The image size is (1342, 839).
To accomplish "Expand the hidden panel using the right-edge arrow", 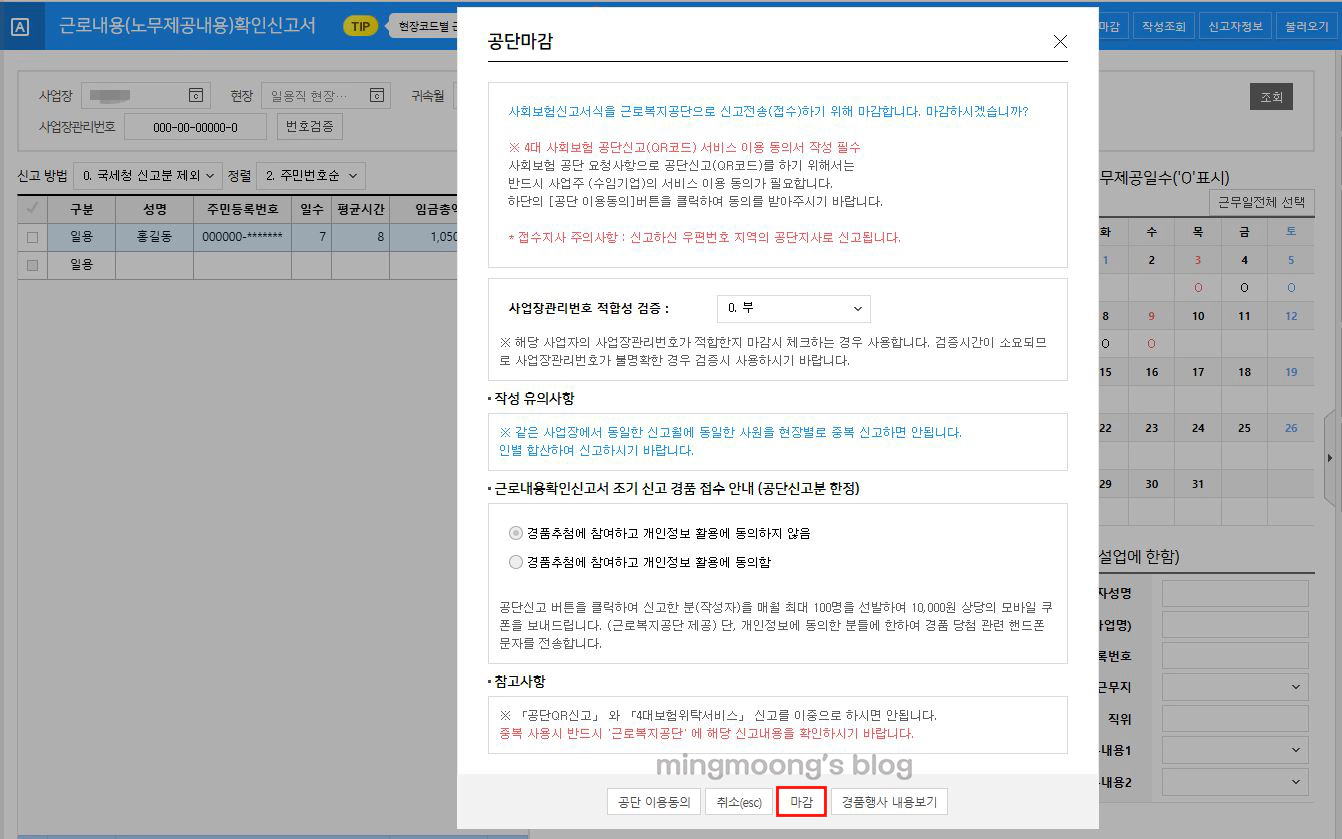I will 1331,456.
